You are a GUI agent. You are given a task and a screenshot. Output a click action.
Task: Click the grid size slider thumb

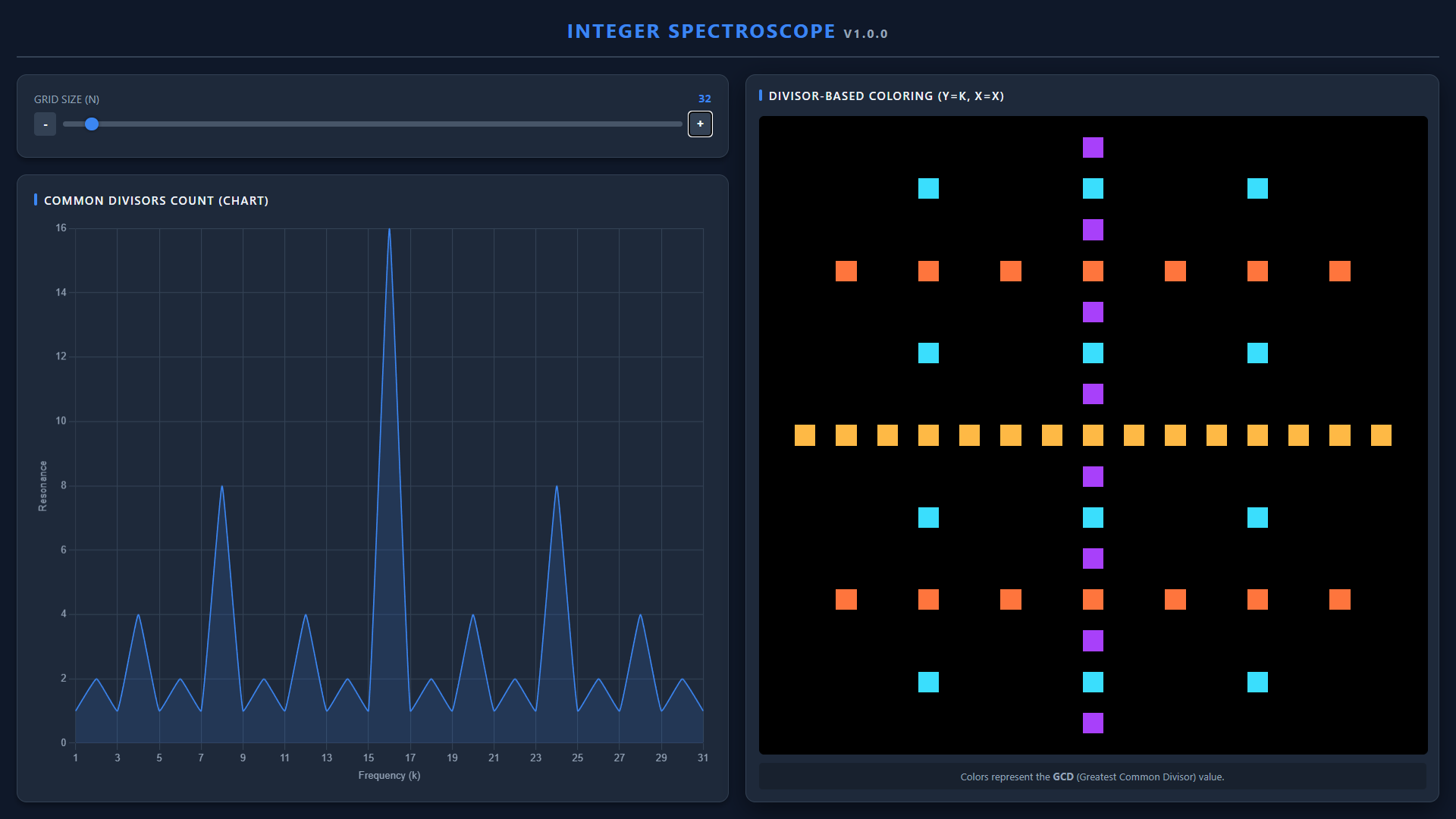pos(92,124)
